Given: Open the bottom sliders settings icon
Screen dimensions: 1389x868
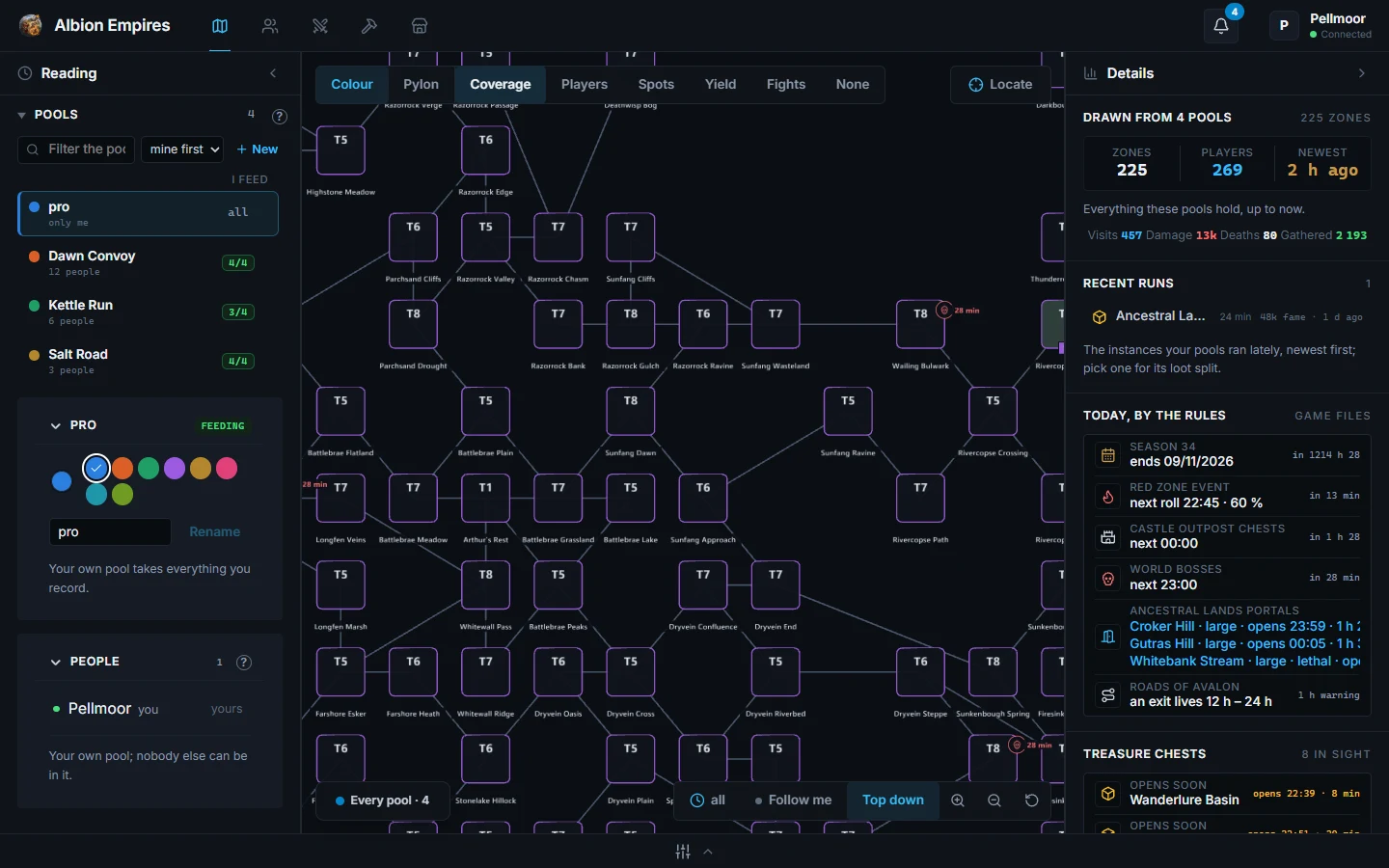Looking at the screenshot, I should point(683,852).
